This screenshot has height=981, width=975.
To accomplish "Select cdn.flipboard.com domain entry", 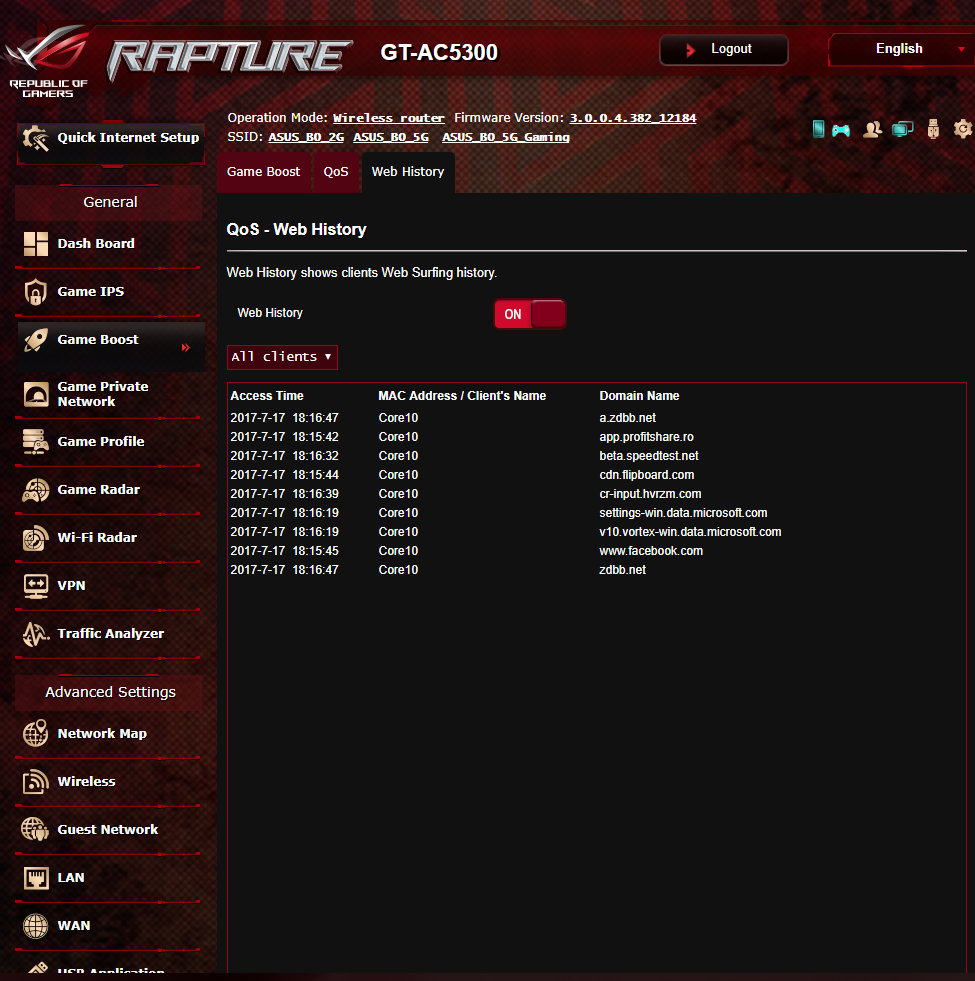I will point(646,475).
